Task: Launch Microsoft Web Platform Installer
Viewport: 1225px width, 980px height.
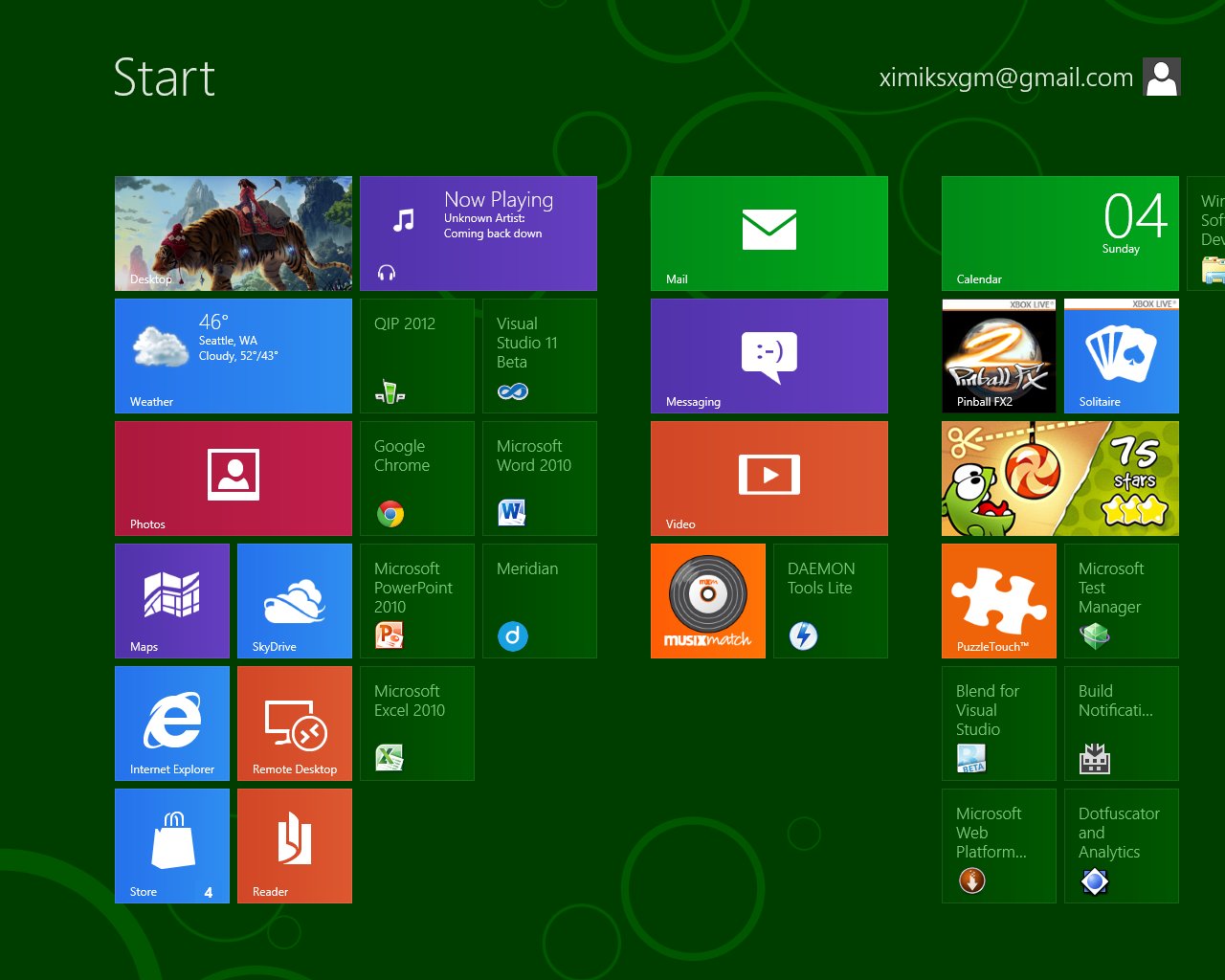Action: point(999,846)
